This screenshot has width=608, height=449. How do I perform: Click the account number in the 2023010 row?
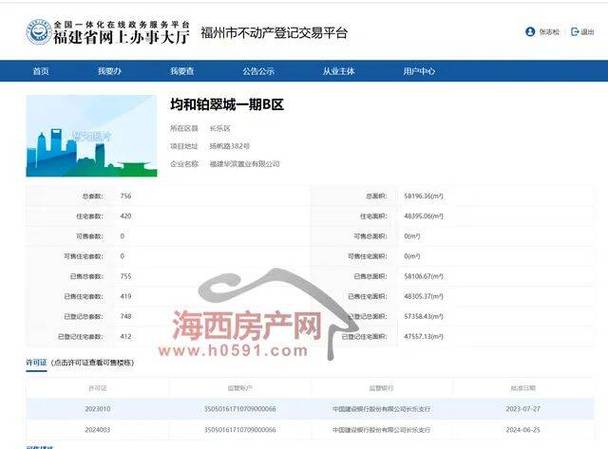(x=240, y=409)
